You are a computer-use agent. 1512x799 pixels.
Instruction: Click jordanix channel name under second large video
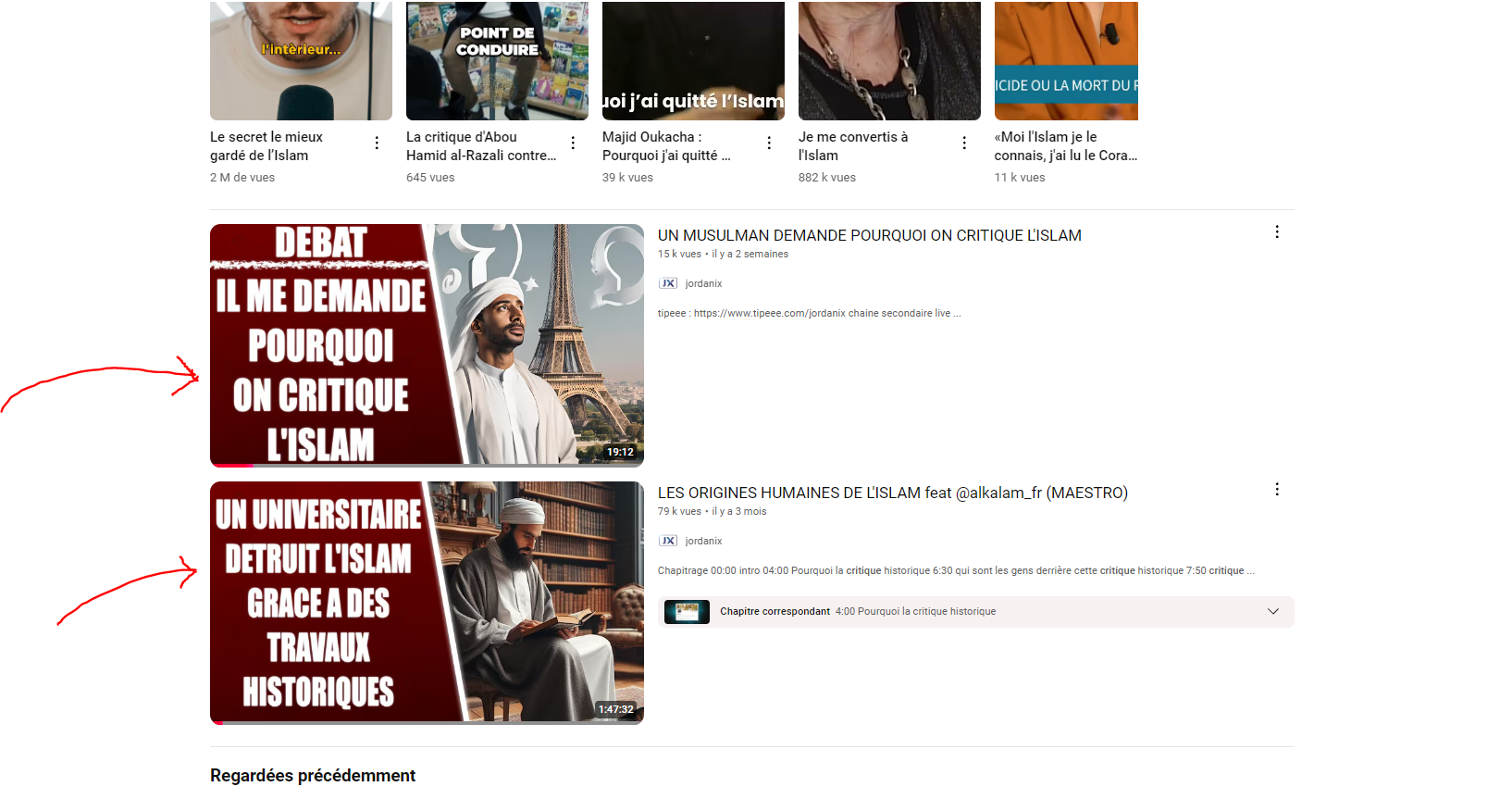coord(703,541)
